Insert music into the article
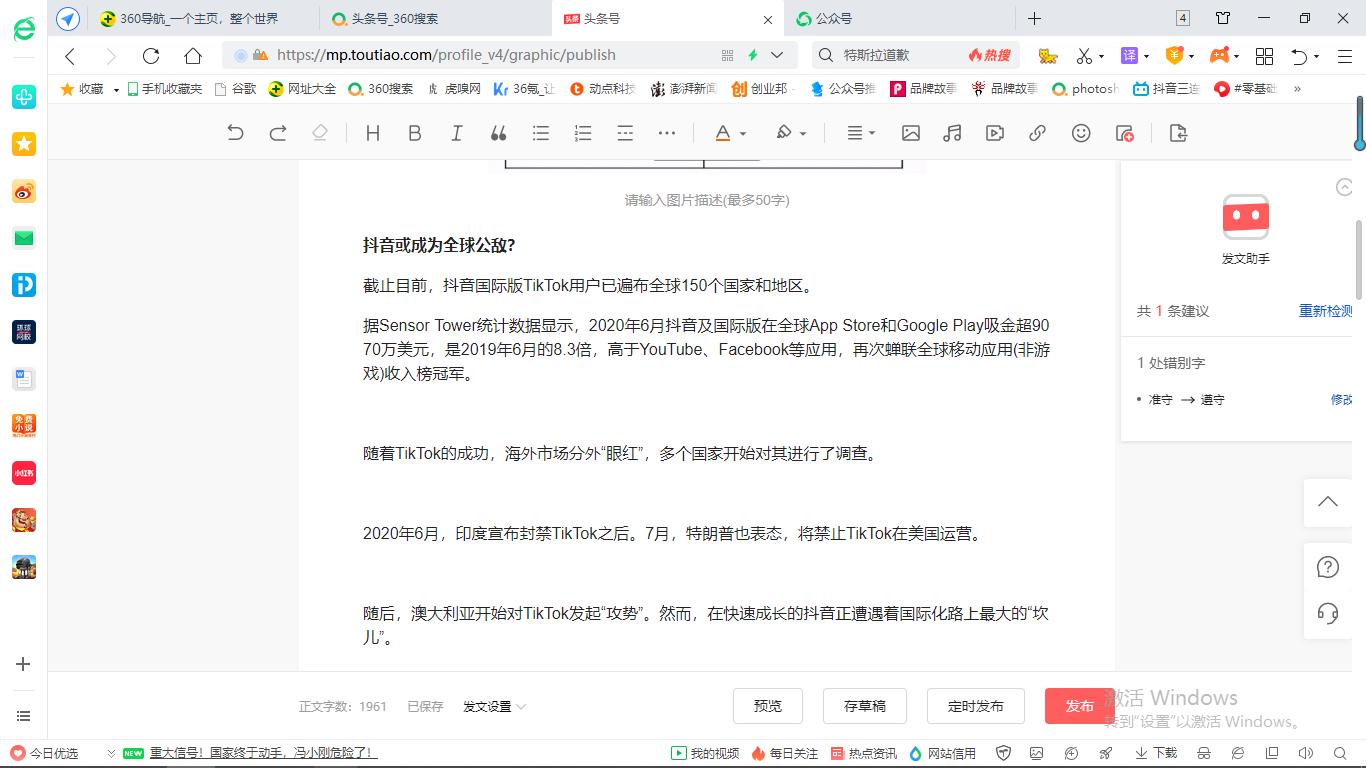 coord(951,132)
